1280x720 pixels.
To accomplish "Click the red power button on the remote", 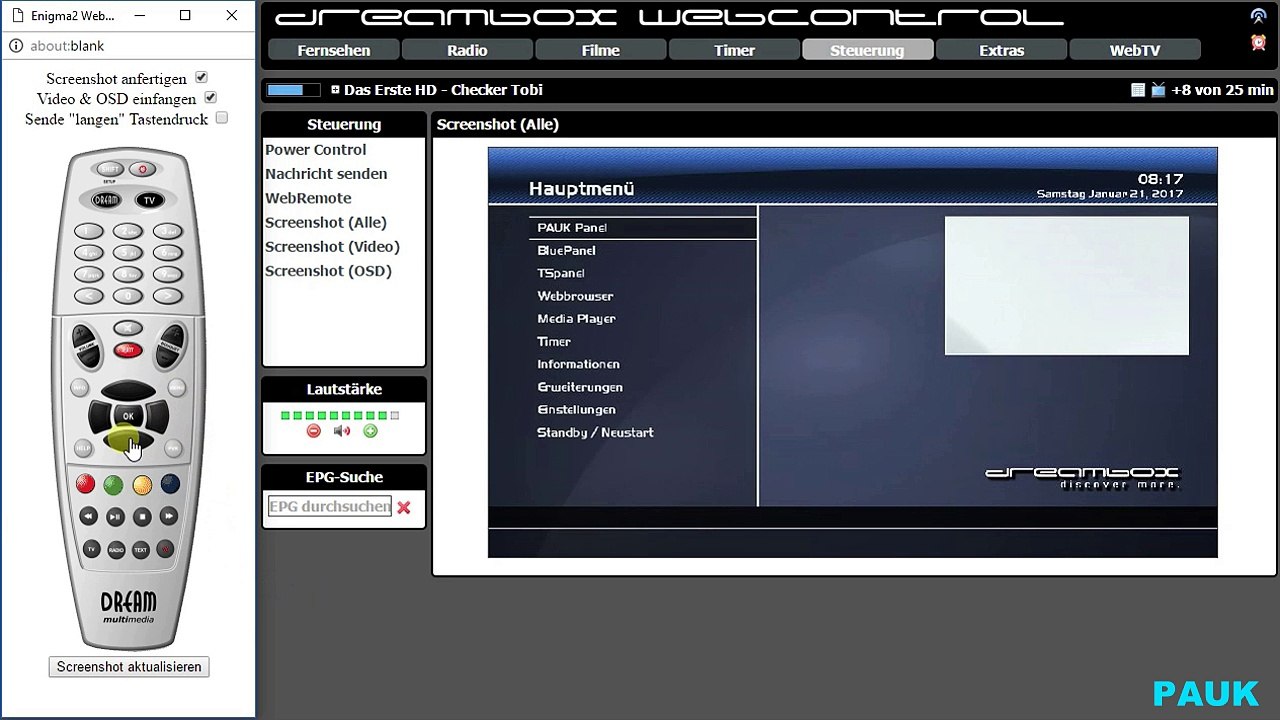I will tap(143, 170).
